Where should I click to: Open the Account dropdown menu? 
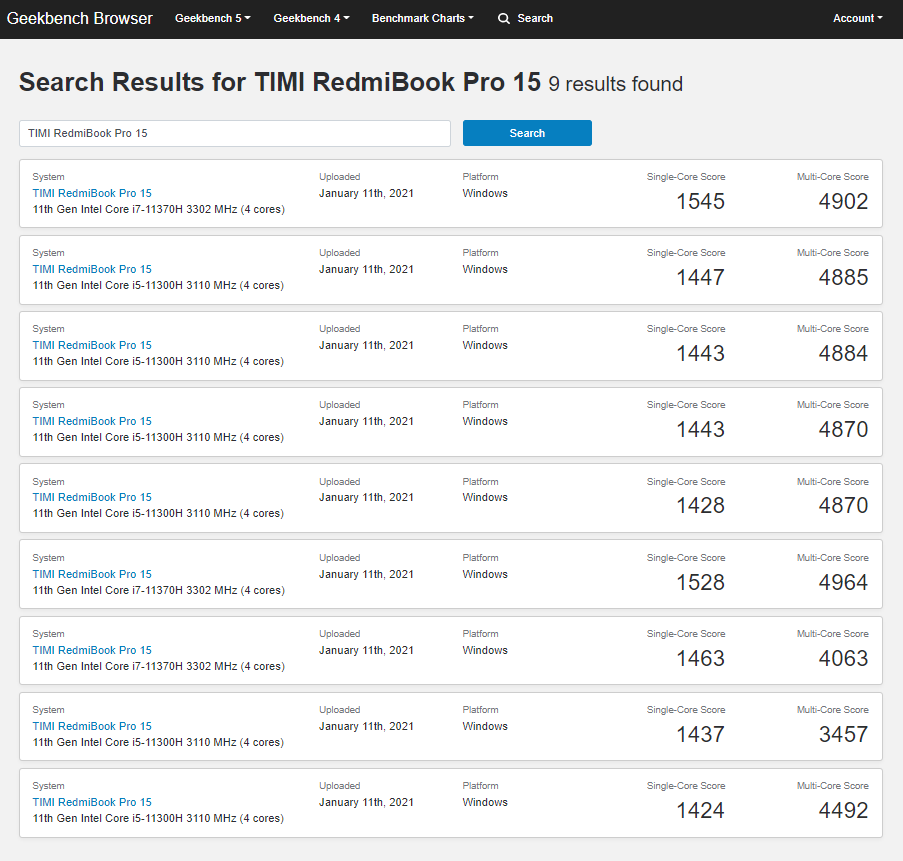[x=857, y=18]
